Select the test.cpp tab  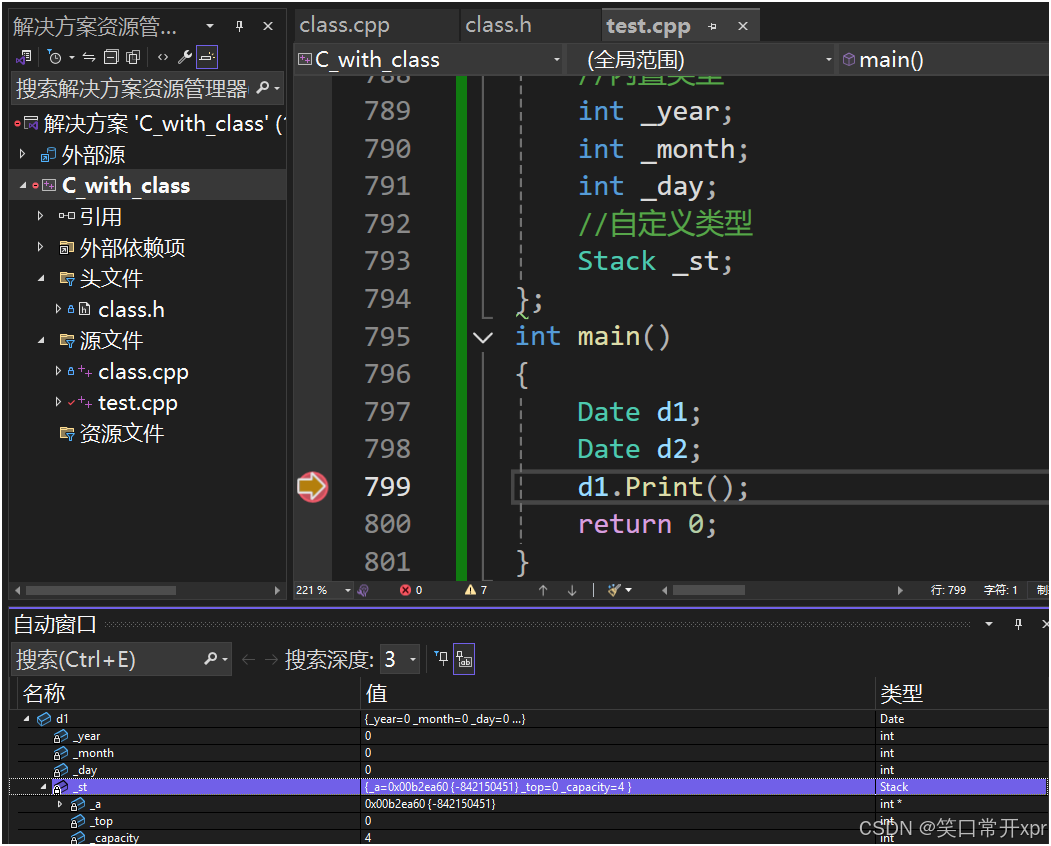(648, 26)
